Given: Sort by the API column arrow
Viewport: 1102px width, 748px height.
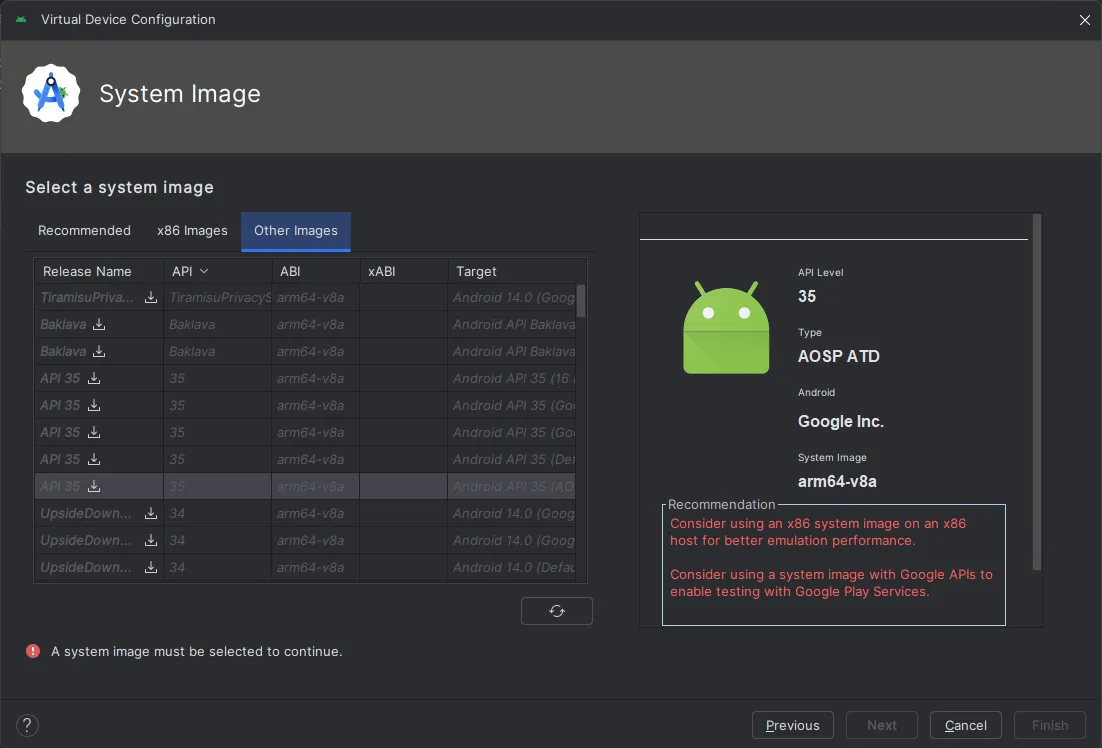Looking at the screenshot, I should pyautogui.click(x=204, y=272).
